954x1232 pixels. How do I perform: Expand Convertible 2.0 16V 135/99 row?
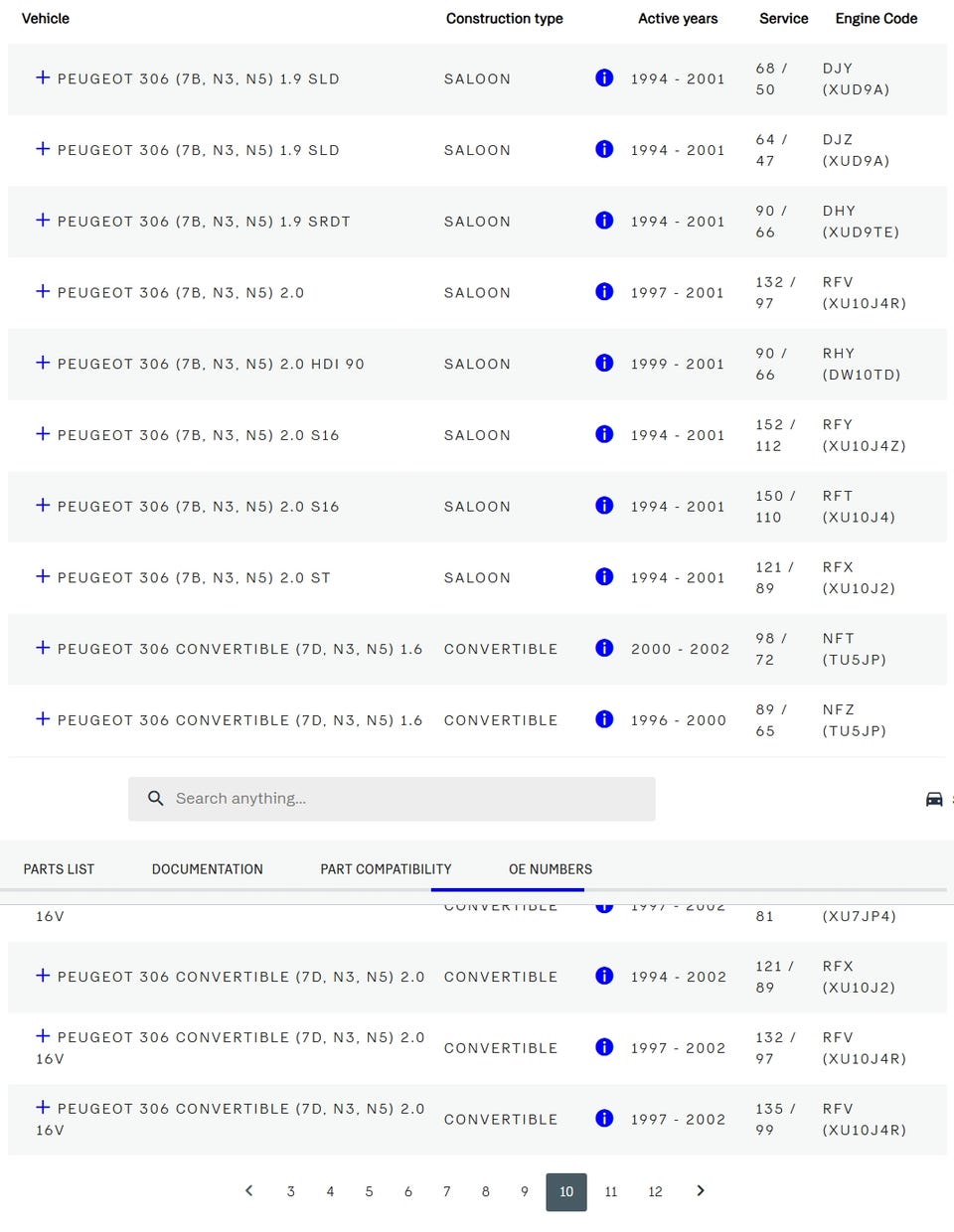(43, 1108)
